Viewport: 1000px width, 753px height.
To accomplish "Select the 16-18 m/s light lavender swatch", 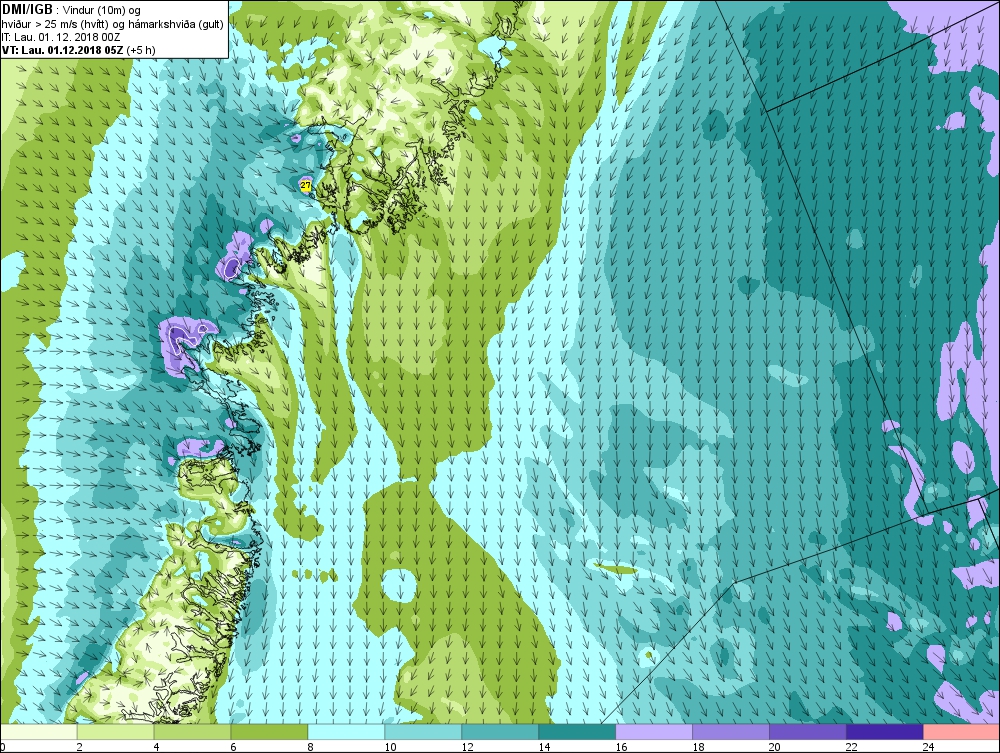I will coord(654,732).
